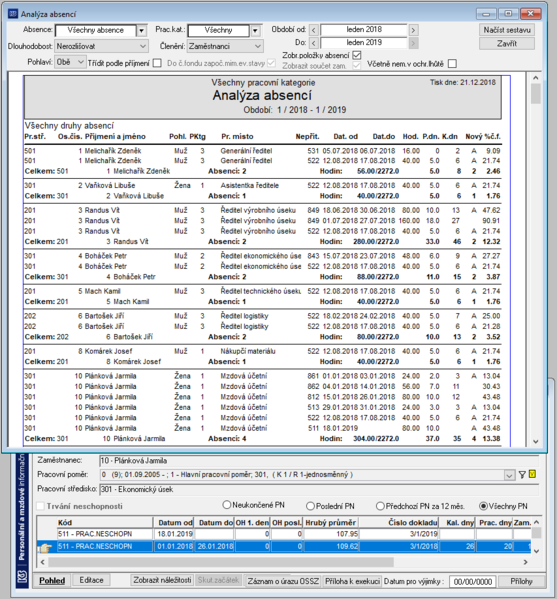Click Randus Vít row dated 18.06.2018
Image resolution: width=557 pixels, height=599 pixels.
262,210
